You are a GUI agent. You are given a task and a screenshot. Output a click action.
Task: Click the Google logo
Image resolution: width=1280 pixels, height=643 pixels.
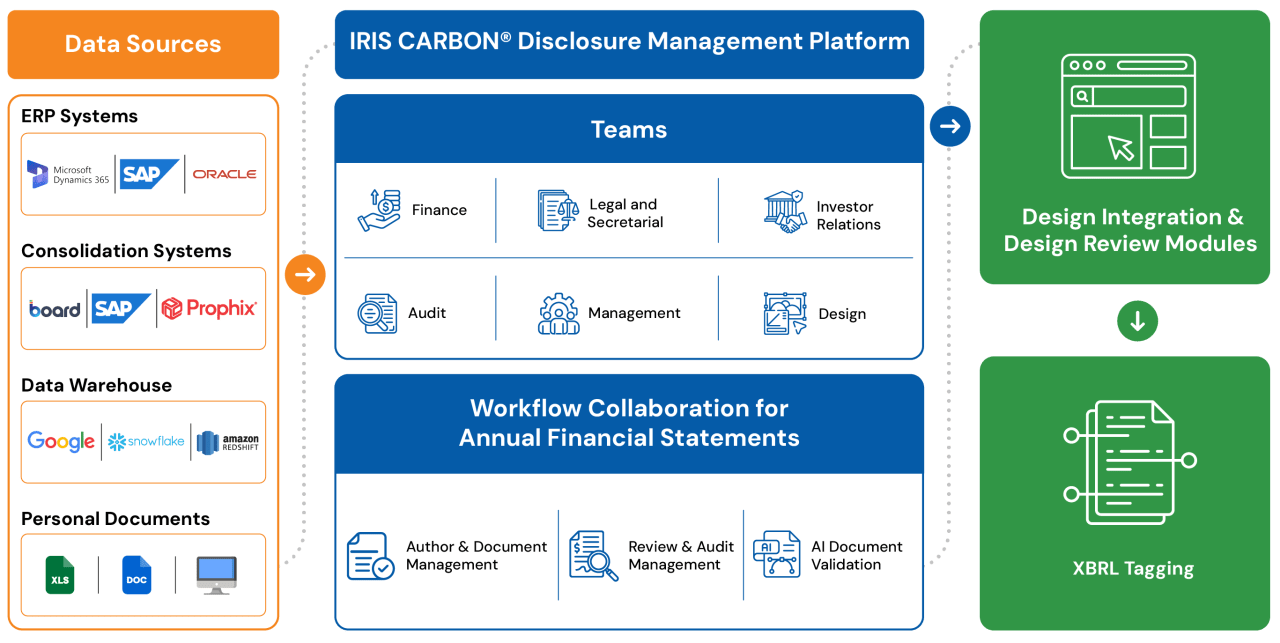tap(61, 441)
